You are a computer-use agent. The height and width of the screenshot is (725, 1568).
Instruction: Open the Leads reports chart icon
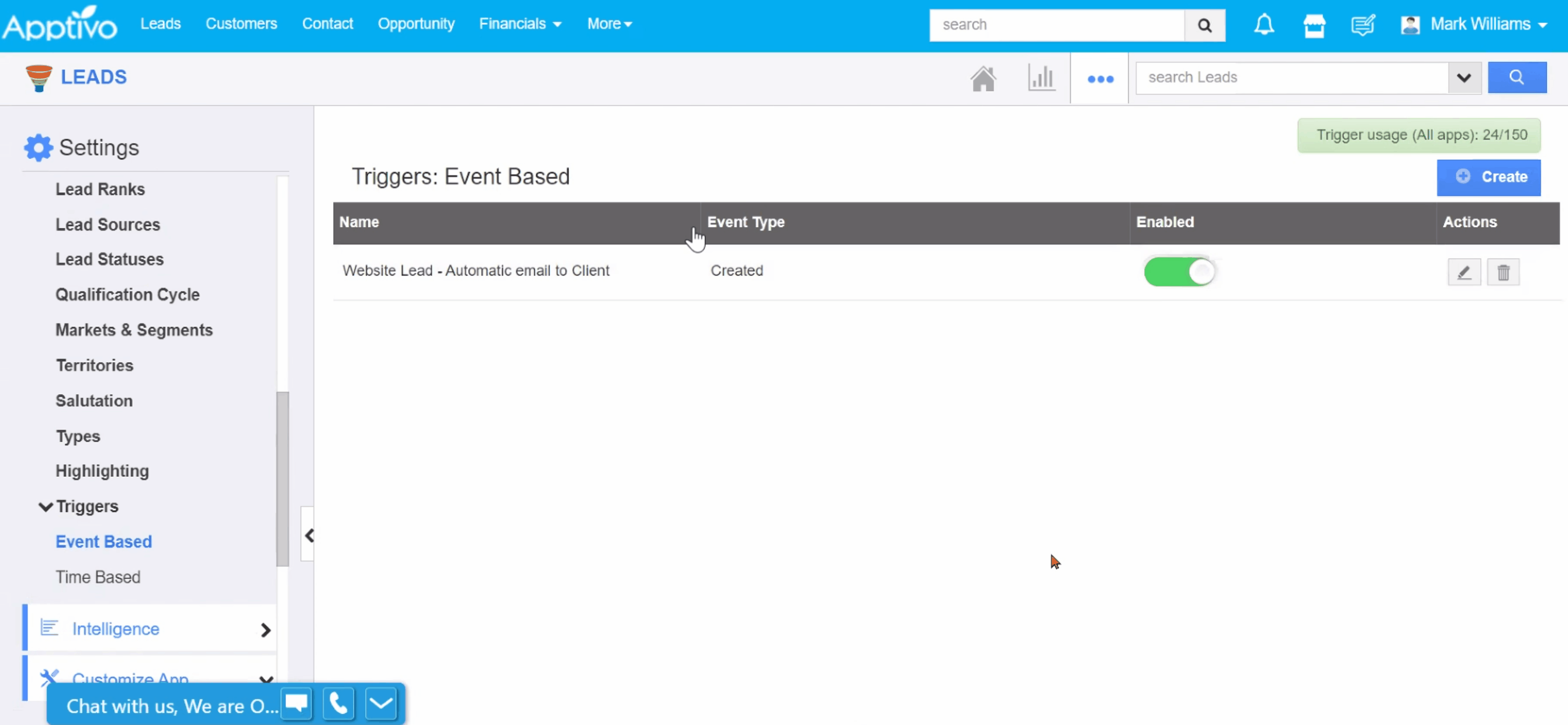point(1041,78)
